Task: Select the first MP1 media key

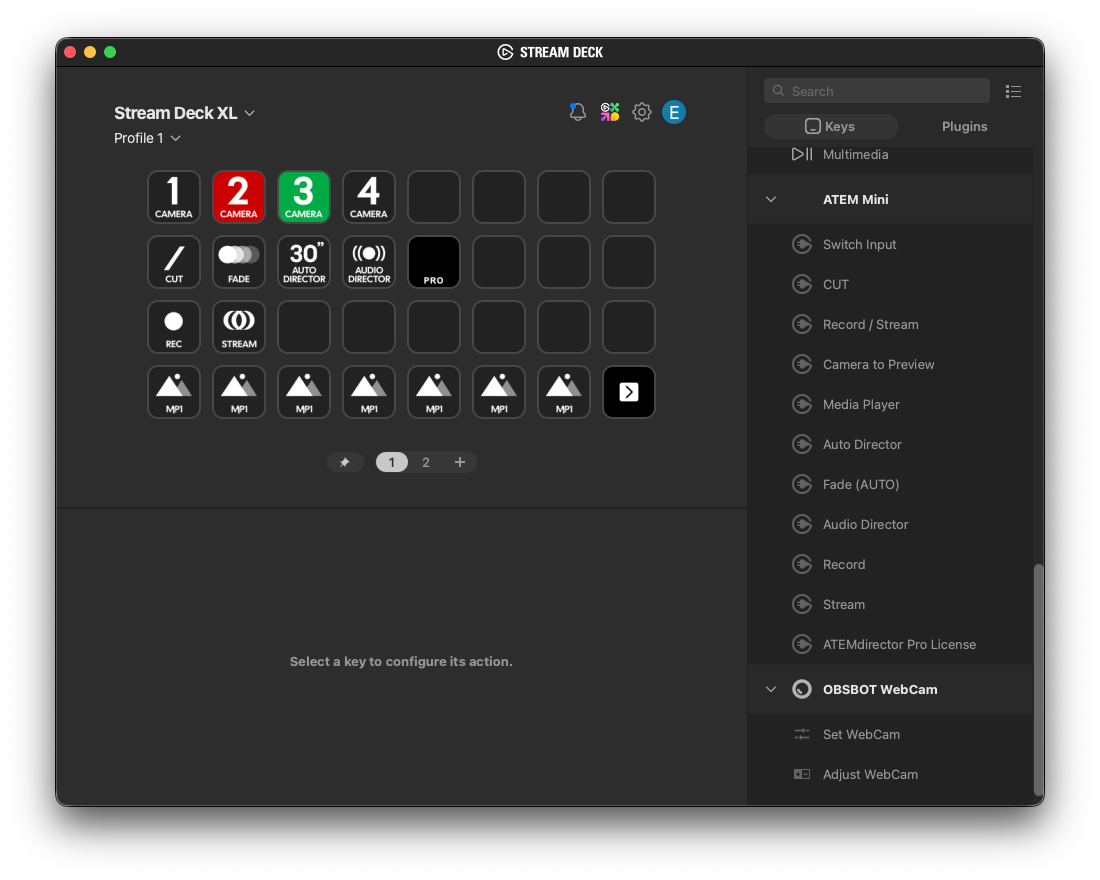Action: coord(174,392)
